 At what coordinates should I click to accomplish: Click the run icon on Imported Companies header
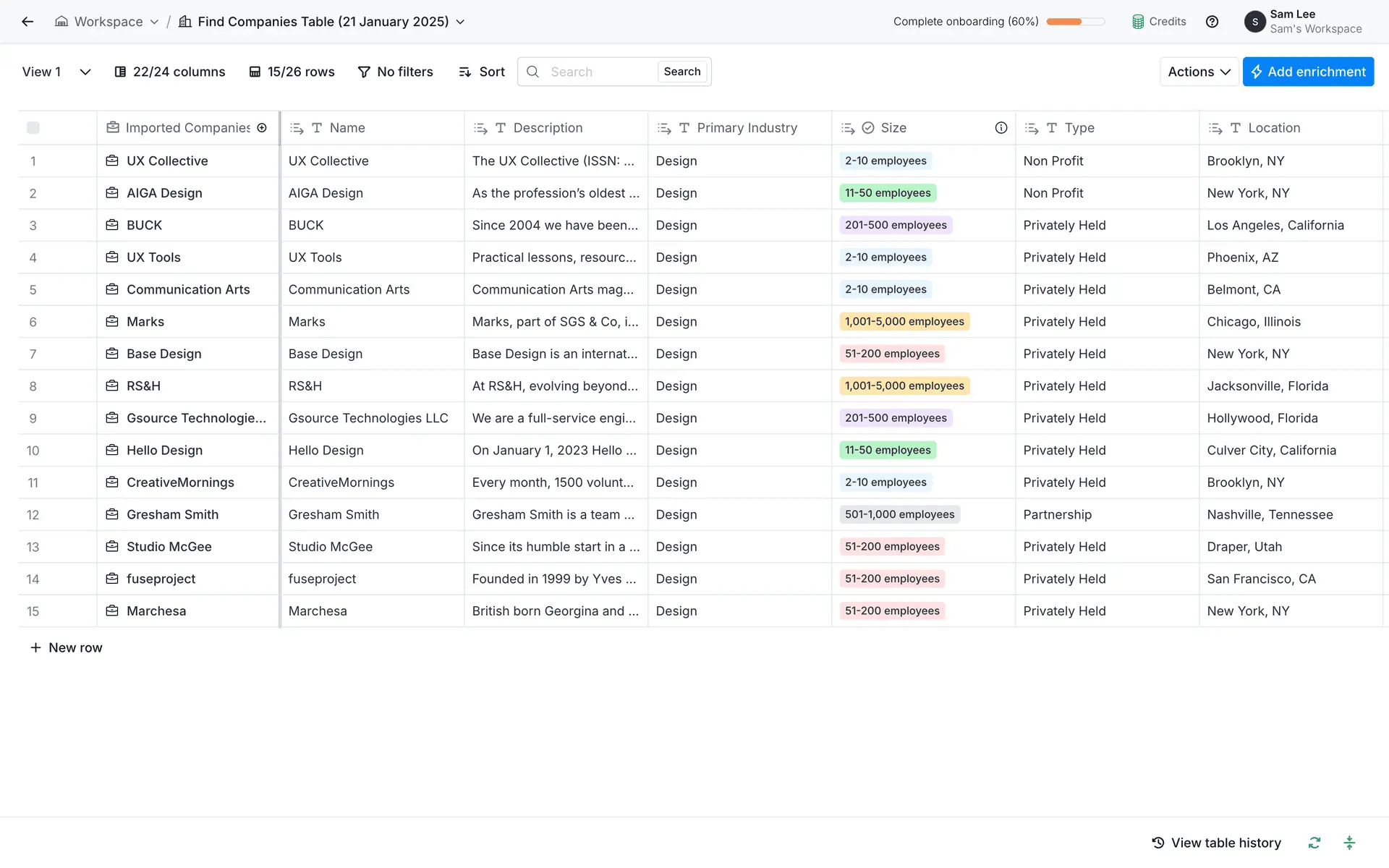(262, 128)
